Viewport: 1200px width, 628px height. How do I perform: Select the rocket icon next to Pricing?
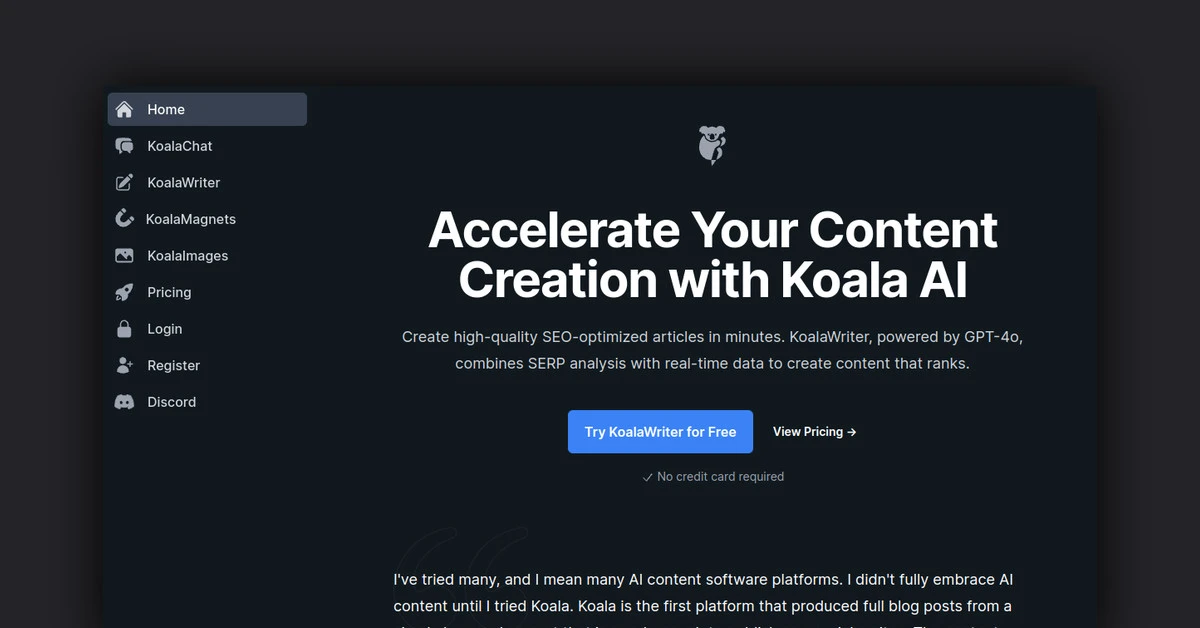(x=123, y=292)
